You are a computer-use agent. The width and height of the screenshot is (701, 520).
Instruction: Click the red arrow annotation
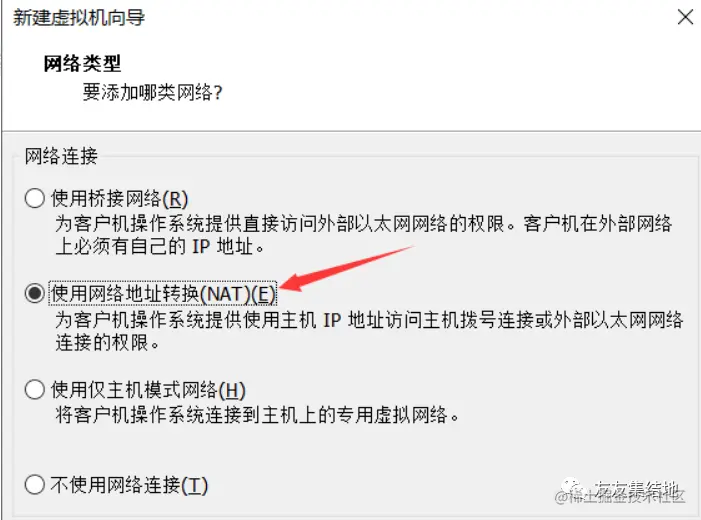pyautogui.click(x=347, y=268)
